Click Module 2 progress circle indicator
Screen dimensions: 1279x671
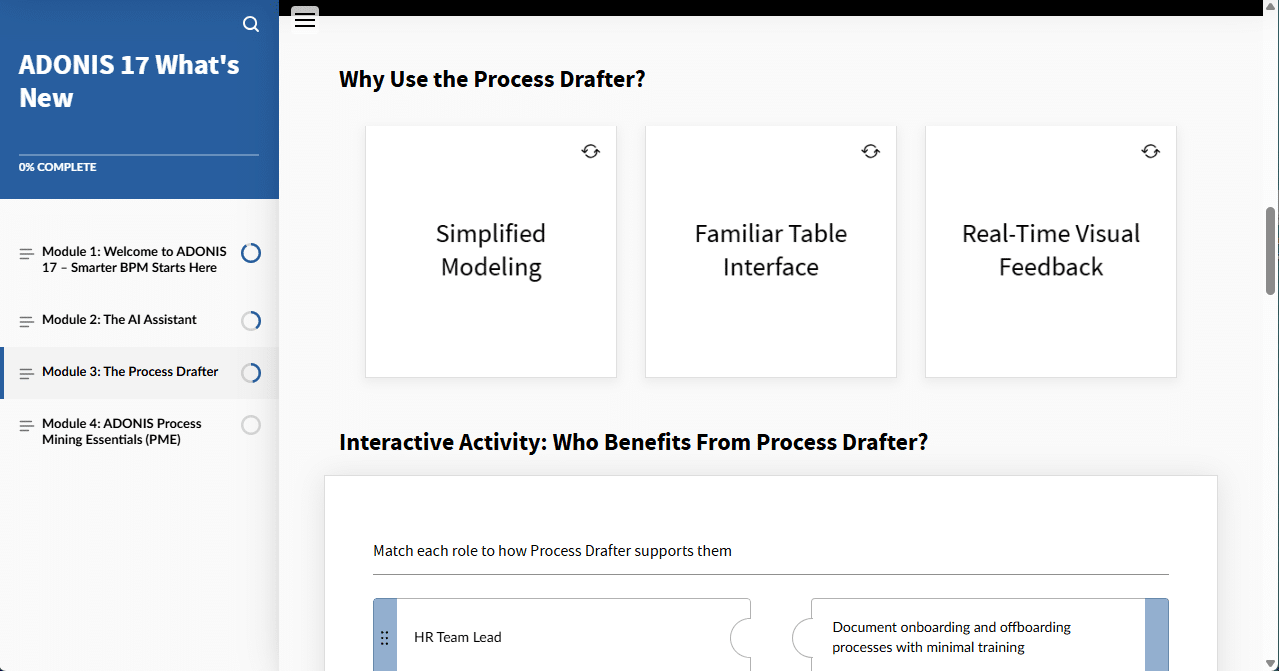click(251, 321)
